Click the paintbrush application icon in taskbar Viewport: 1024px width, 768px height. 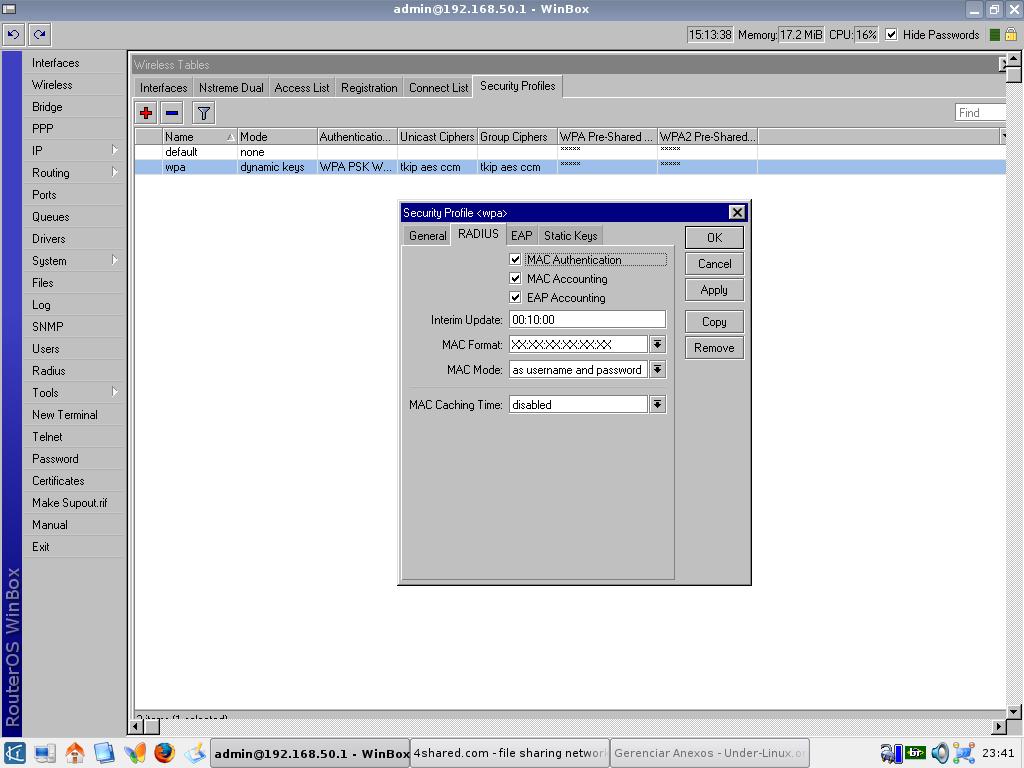coord(195,753)
